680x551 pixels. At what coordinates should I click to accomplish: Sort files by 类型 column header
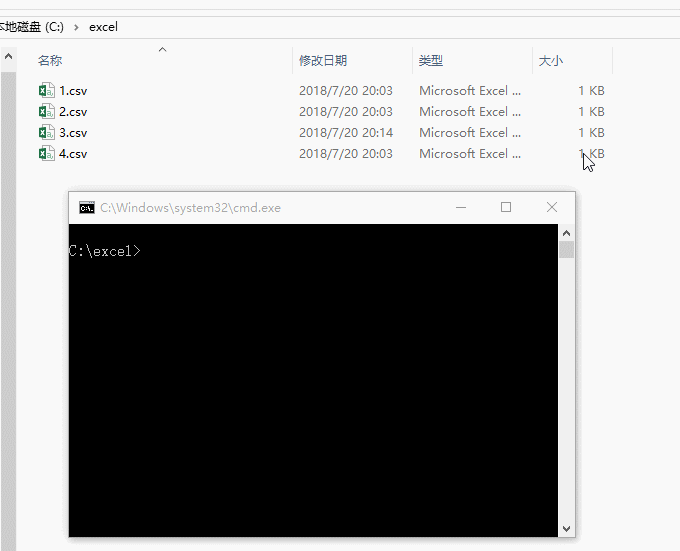tap(431, 60)
